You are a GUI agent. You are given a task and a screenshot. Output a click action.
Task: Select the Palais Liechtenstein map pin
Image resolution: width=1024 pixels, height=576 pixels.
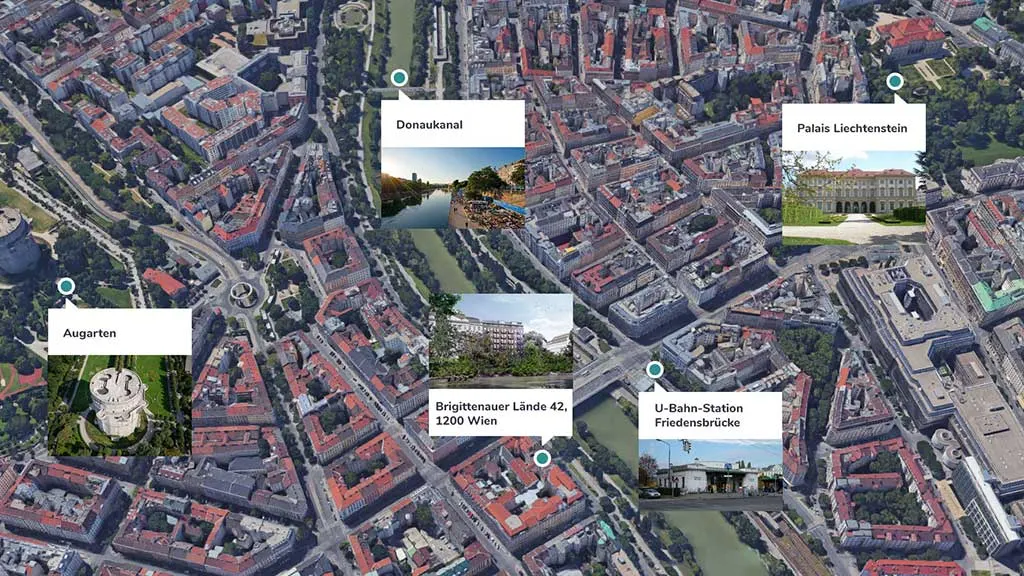894,81
